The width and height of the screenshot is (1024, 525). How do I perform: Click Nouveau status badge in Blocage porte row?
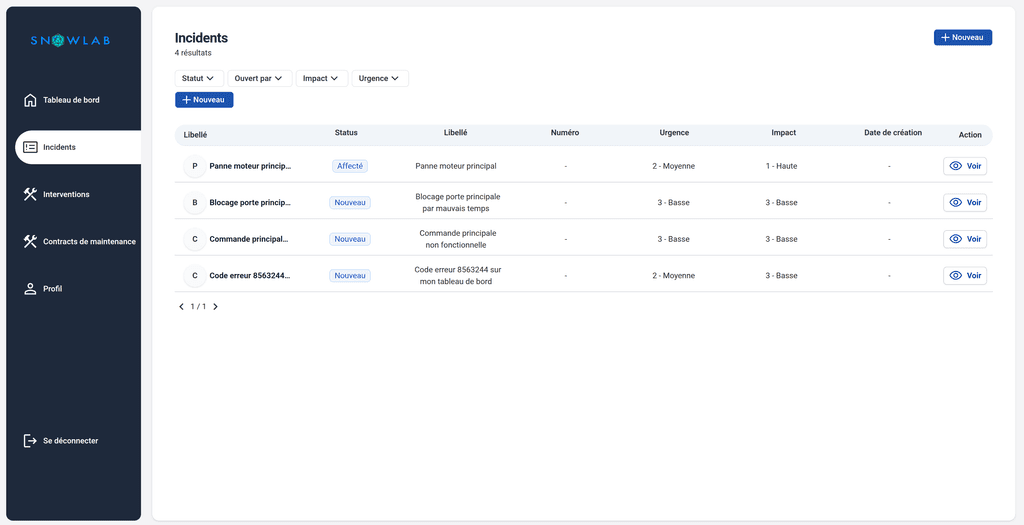[349, 203]
